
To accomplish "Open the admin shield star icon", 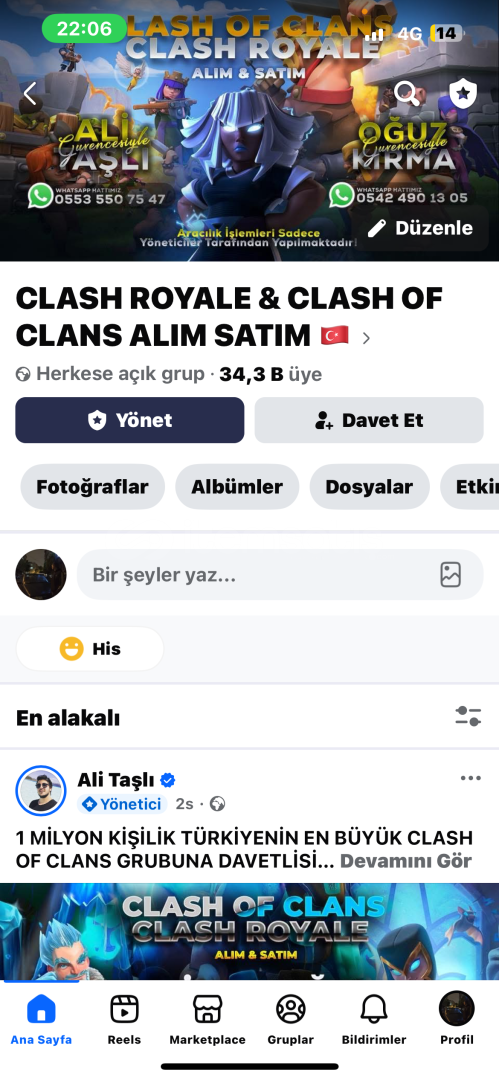I will (x=462, y=93).
